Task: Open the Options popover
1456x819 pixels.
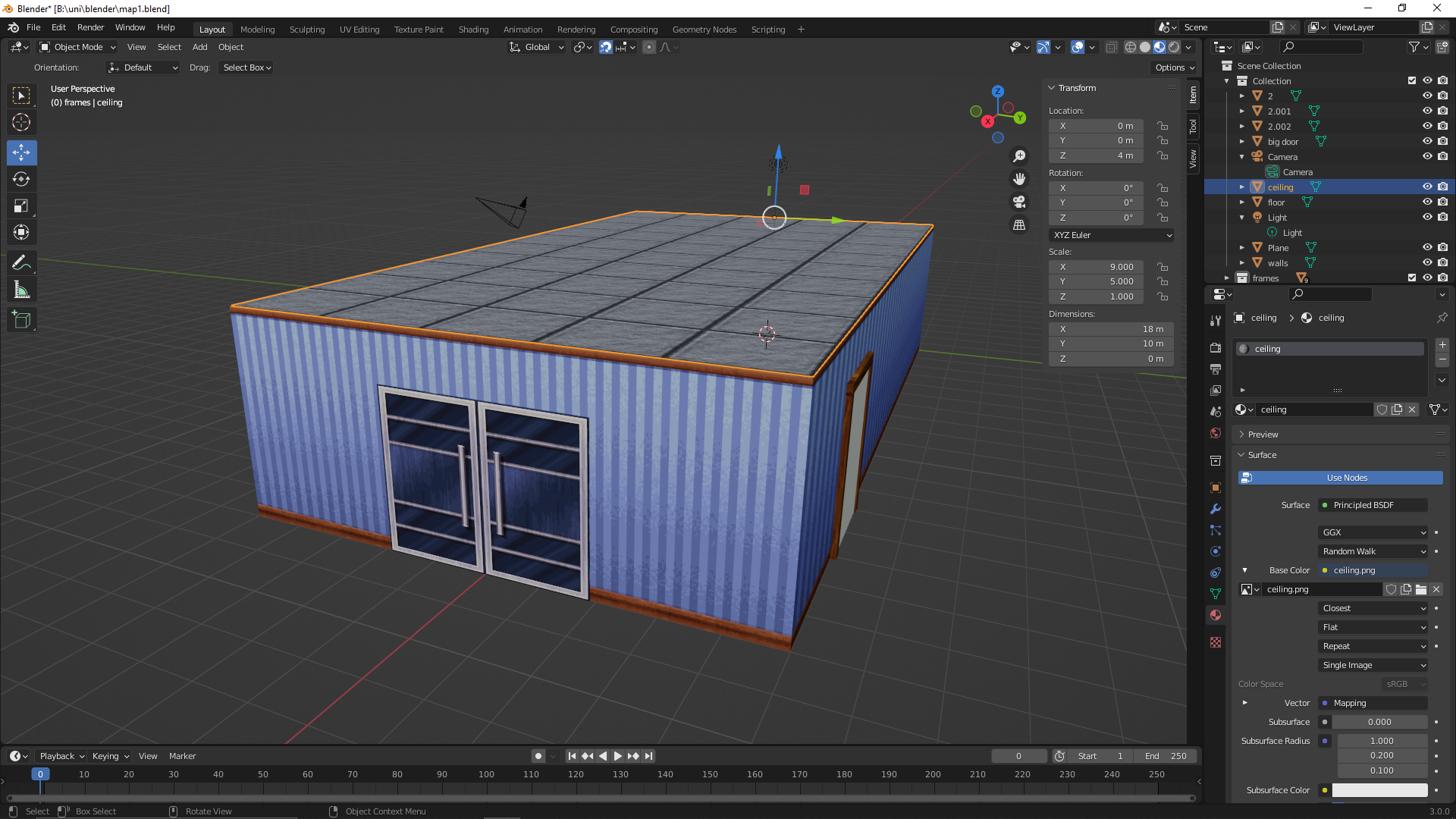Action: 1174,67
